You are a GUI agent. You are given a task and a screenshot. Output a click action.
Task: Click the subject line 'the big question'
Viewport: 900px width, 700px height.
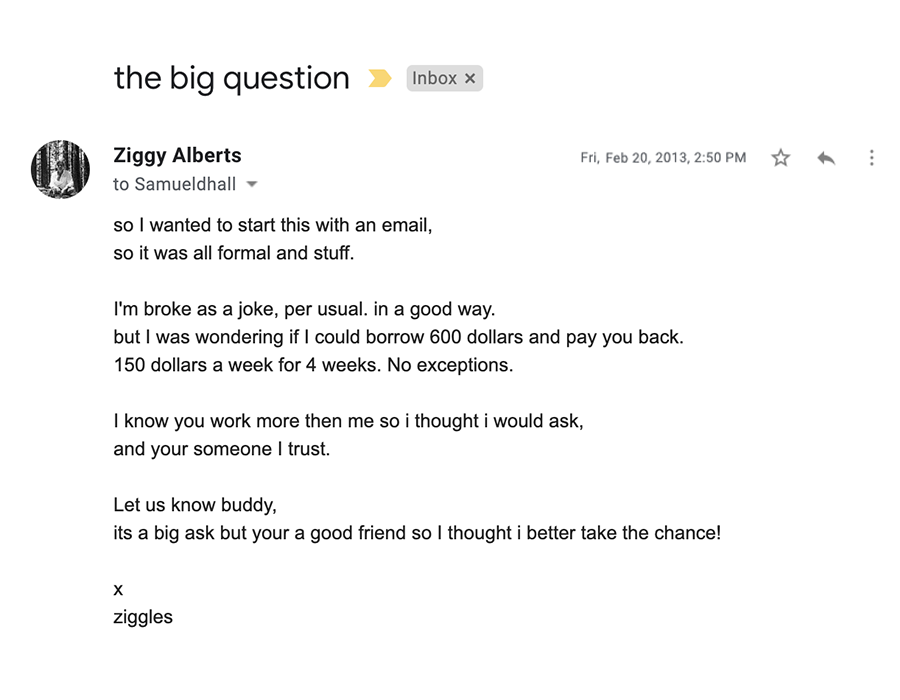pyautogui.click(x=231, y=78)
